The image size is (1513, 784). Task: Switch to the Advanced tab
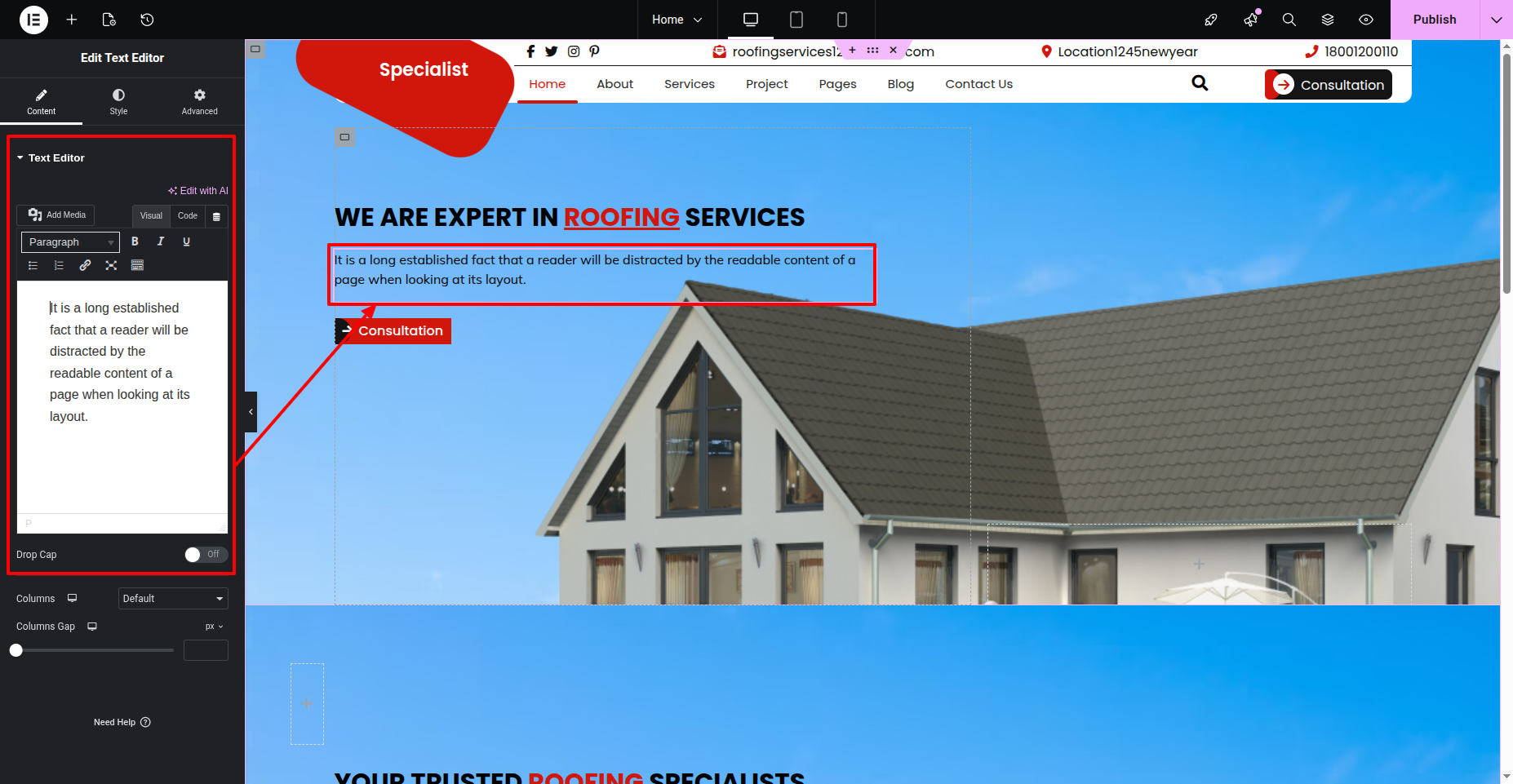tap(199, 102)
